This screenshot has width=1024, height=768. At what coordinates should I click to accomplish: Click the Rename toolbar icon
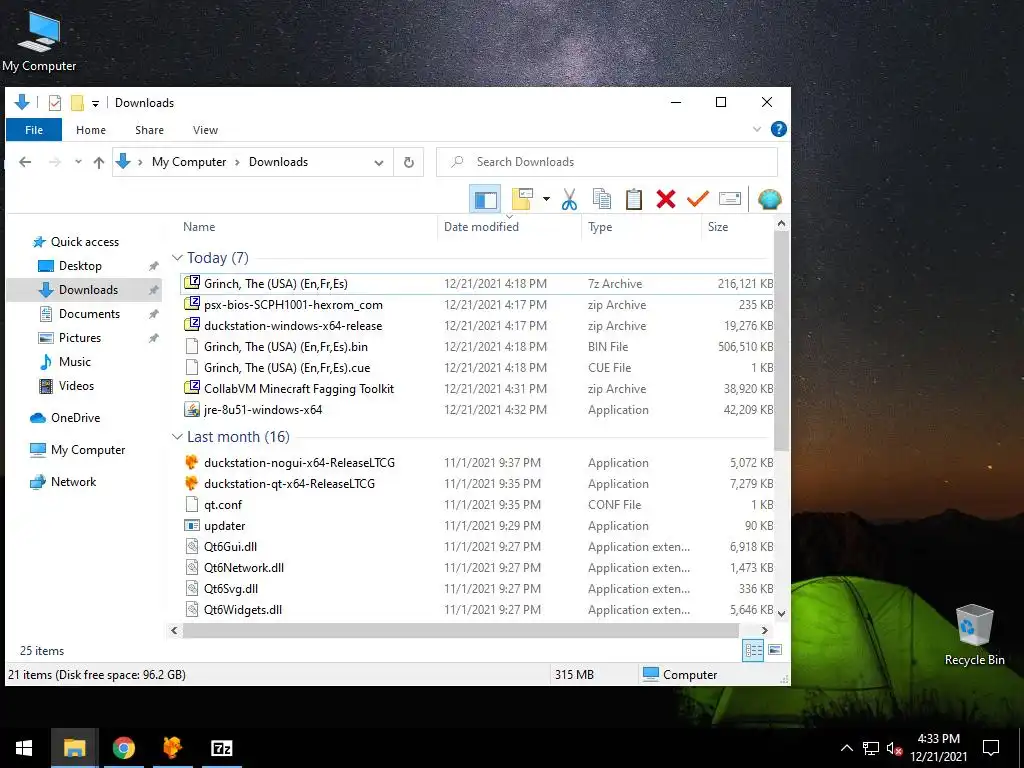pos(729,199)
